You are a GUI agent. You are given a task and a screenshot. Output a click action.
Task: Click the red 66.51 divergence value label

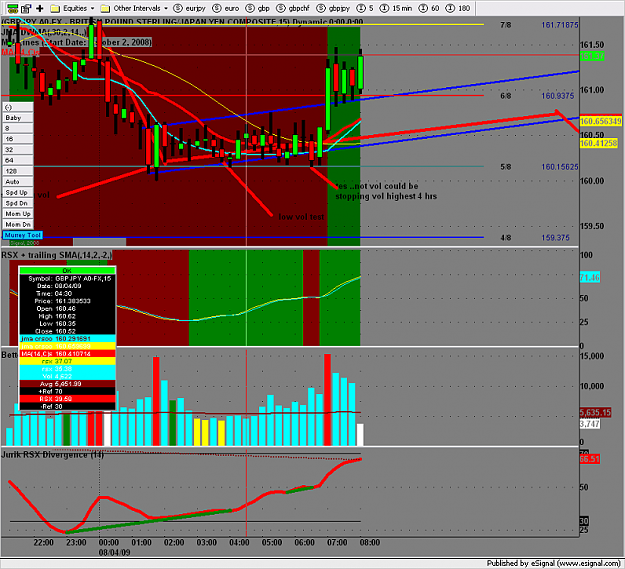coord(590,459)
